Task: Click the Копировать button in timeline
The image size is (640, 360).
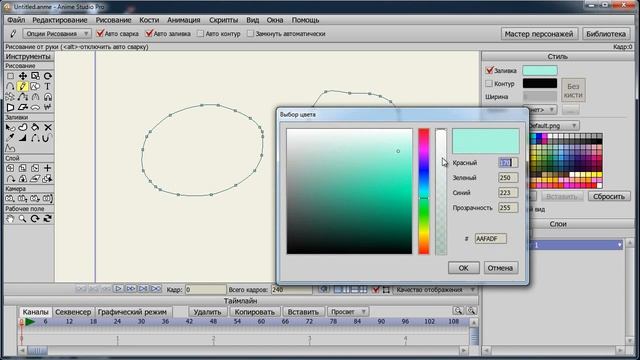Action: point(255,312)
